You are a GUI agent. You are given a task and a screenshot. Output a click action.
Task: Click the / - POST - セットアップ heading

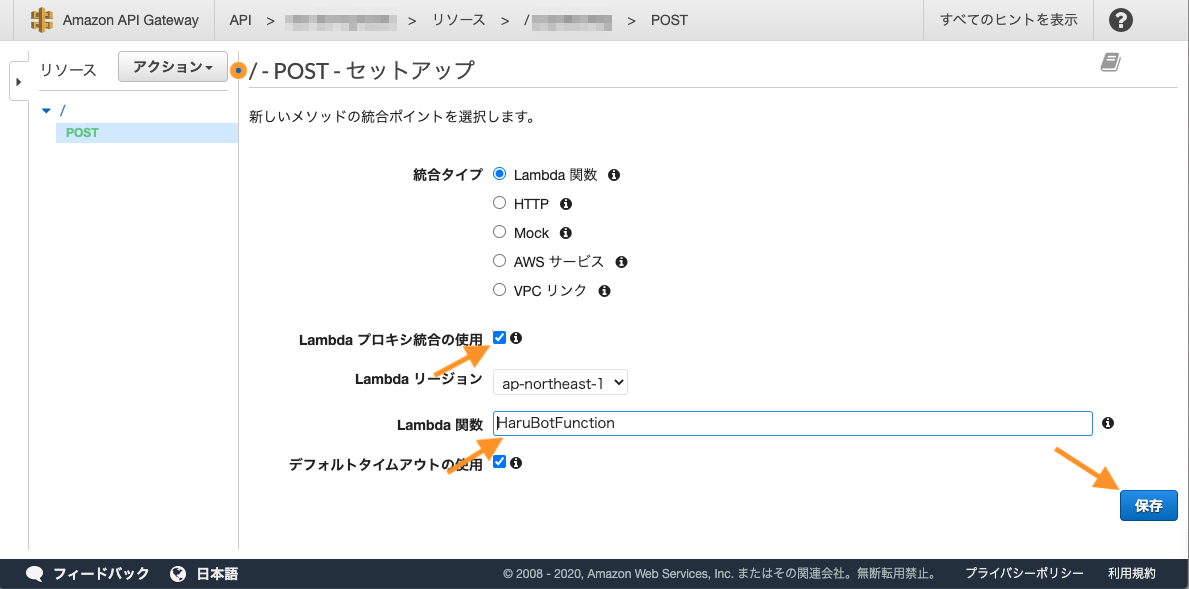coord(362,70)
